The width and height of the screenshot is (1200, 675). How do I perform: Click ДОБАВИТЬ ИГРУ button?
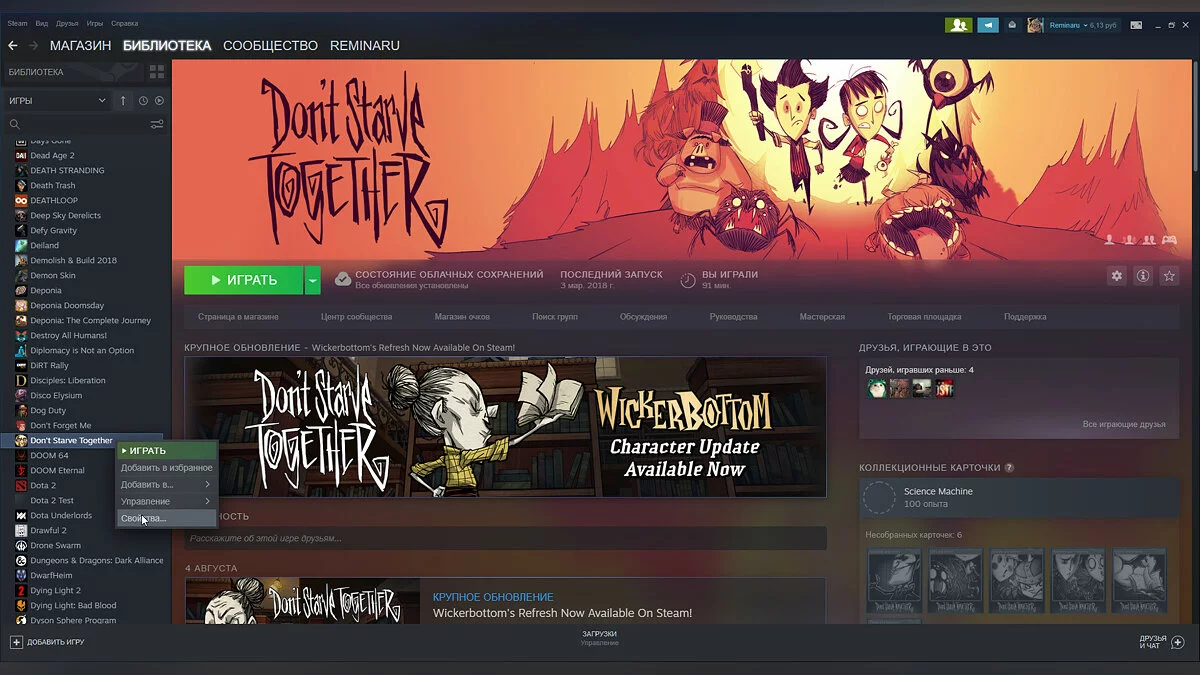(47, 642)
